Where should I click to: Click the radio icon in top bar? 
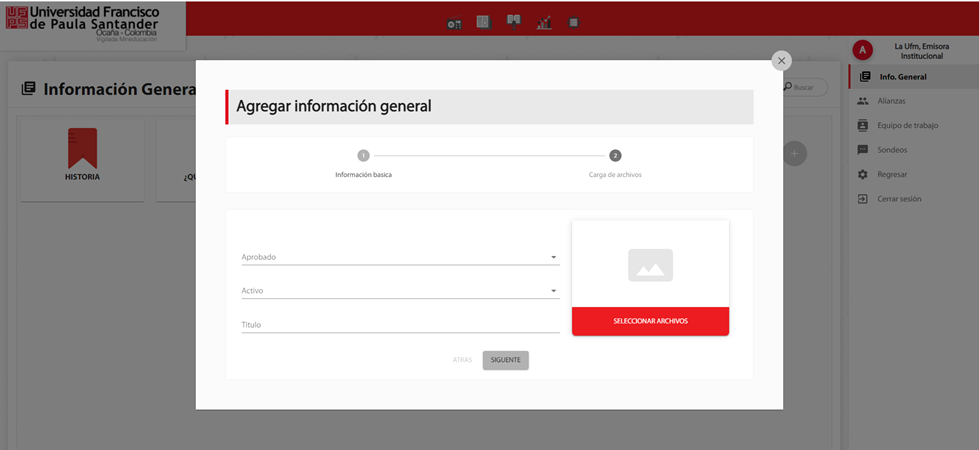454,23
